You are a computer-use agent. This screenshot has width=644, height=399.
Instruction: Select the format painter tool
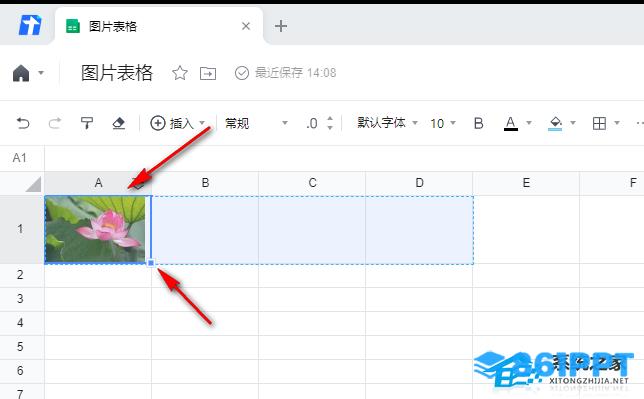(87, 123)
